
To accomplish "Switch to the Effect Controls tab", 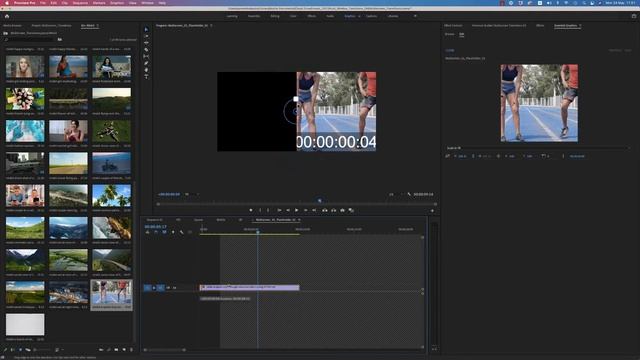I will tap(453, 26).
